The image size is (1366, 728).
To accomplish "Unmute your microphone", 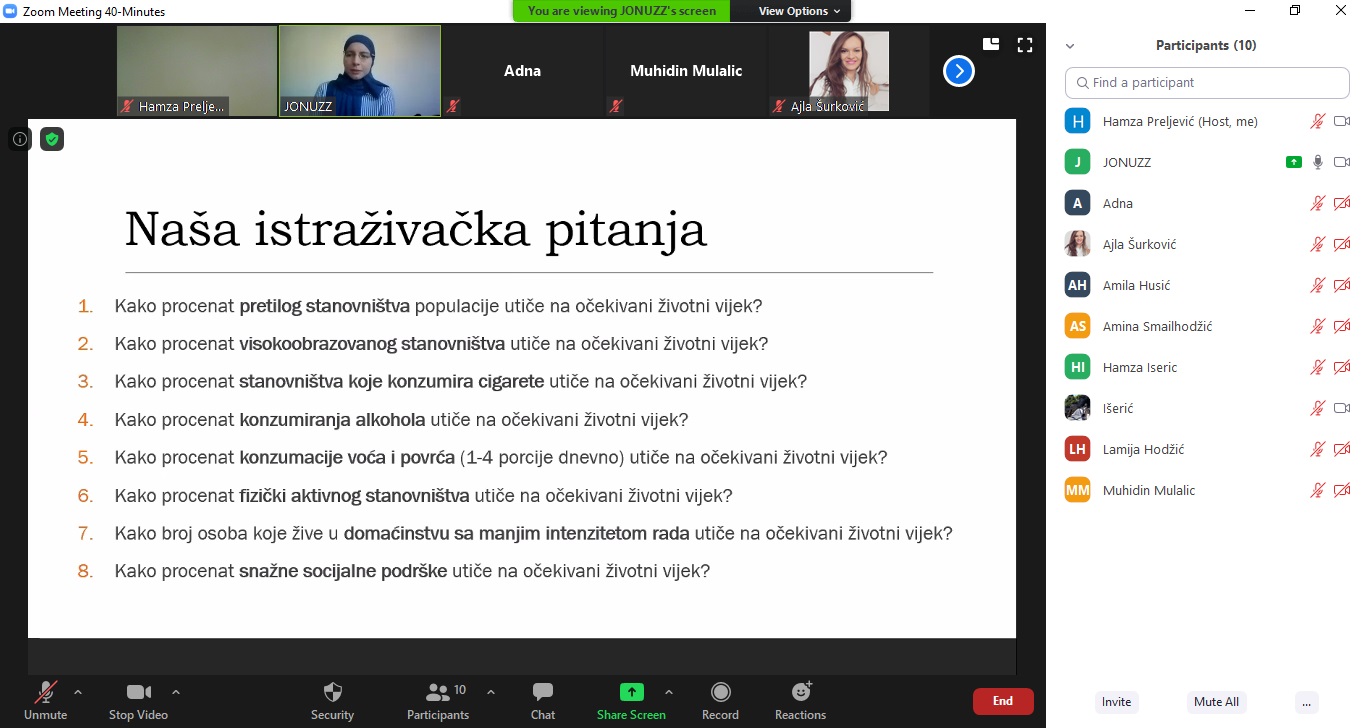I will point(45,692).
